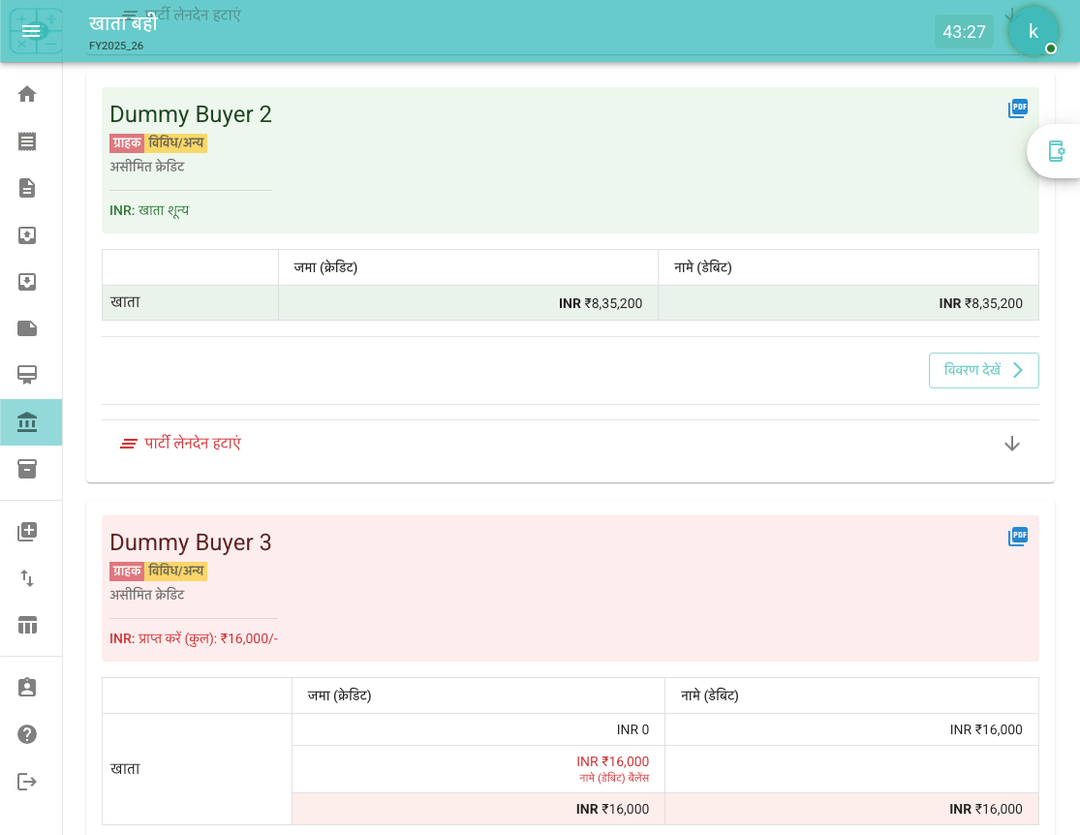Expand पार्टी लेनदेन हटाएं under Dummy Buyer 2

[x=192, y=443]
